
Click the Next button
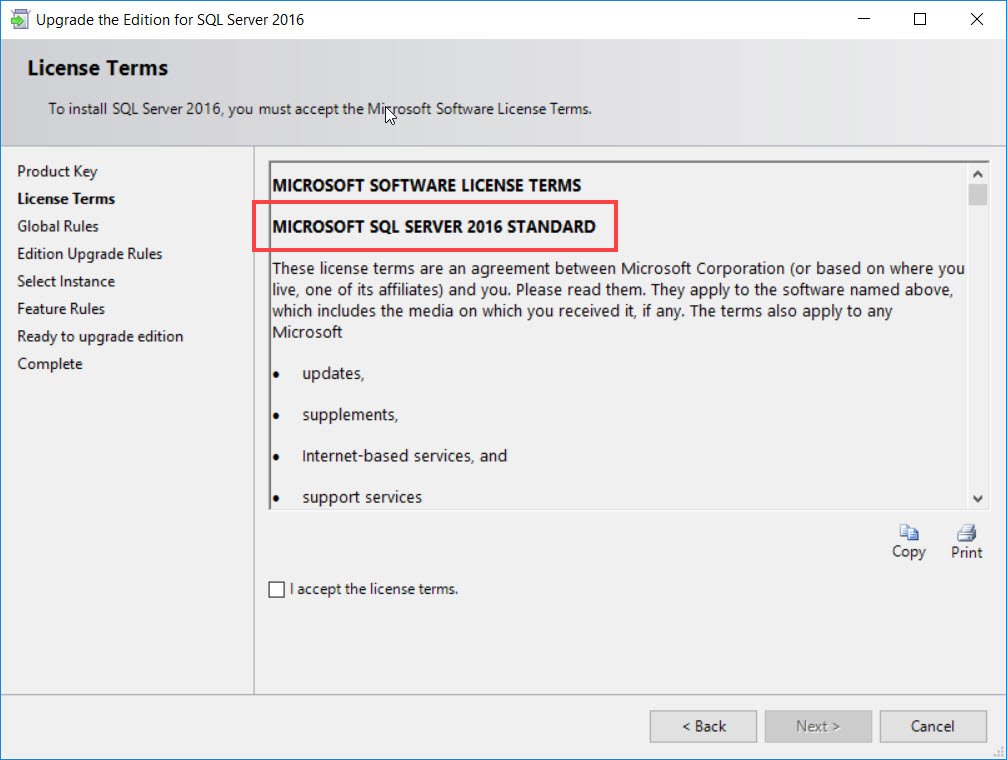(818, 727)
